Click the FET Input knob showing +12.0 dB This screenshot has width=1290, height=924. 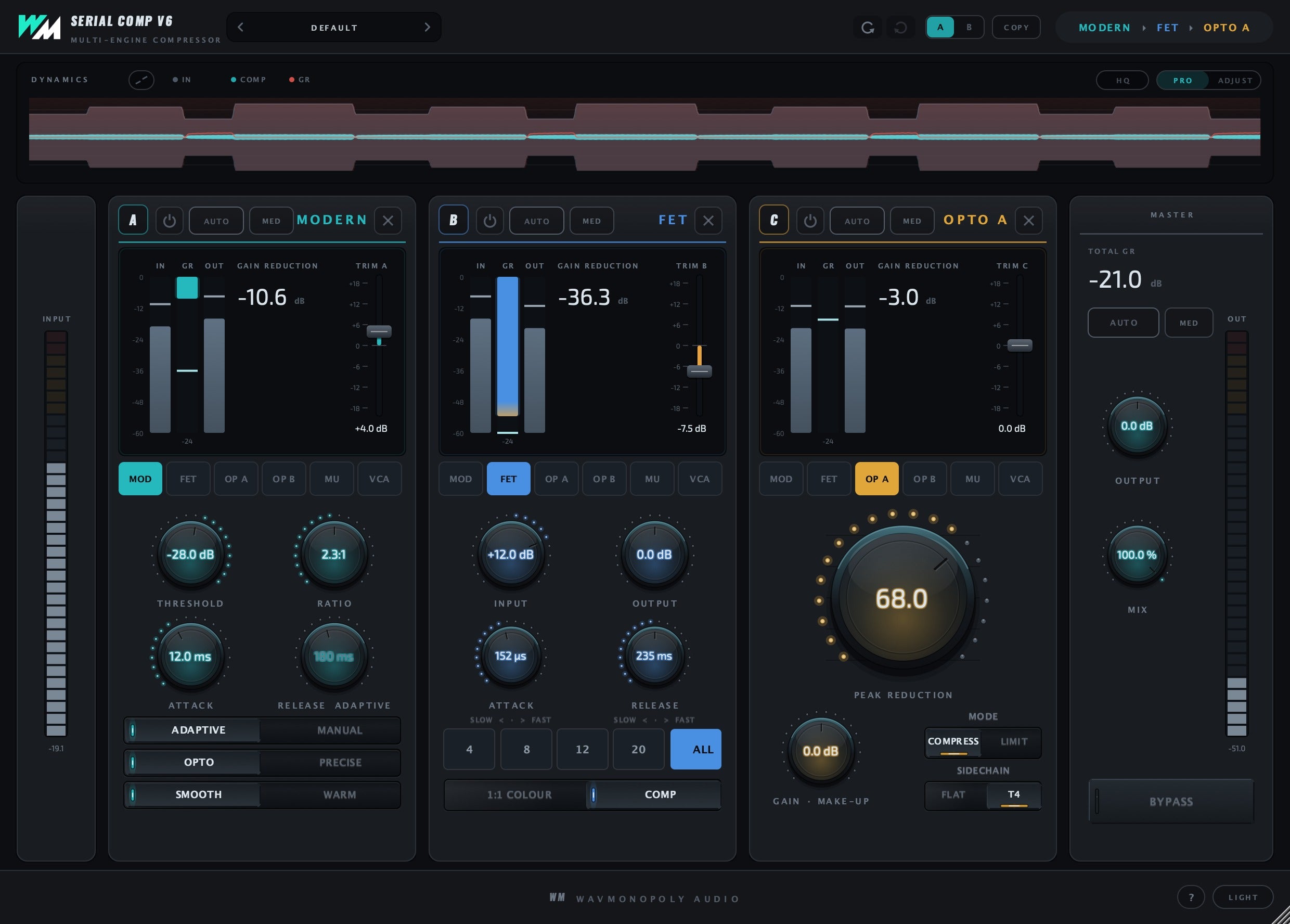[x=511, y=554]
